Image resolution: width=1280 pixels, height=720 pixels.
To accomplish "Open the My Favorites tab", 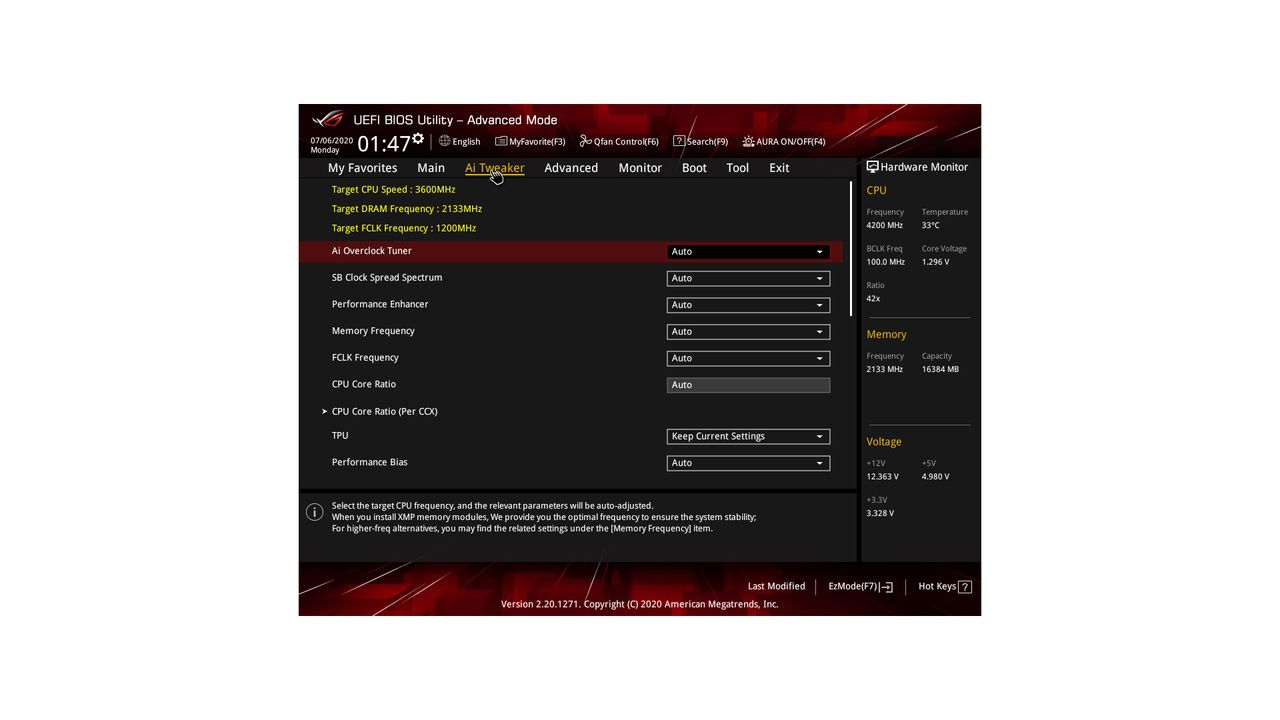I will 362,168.
